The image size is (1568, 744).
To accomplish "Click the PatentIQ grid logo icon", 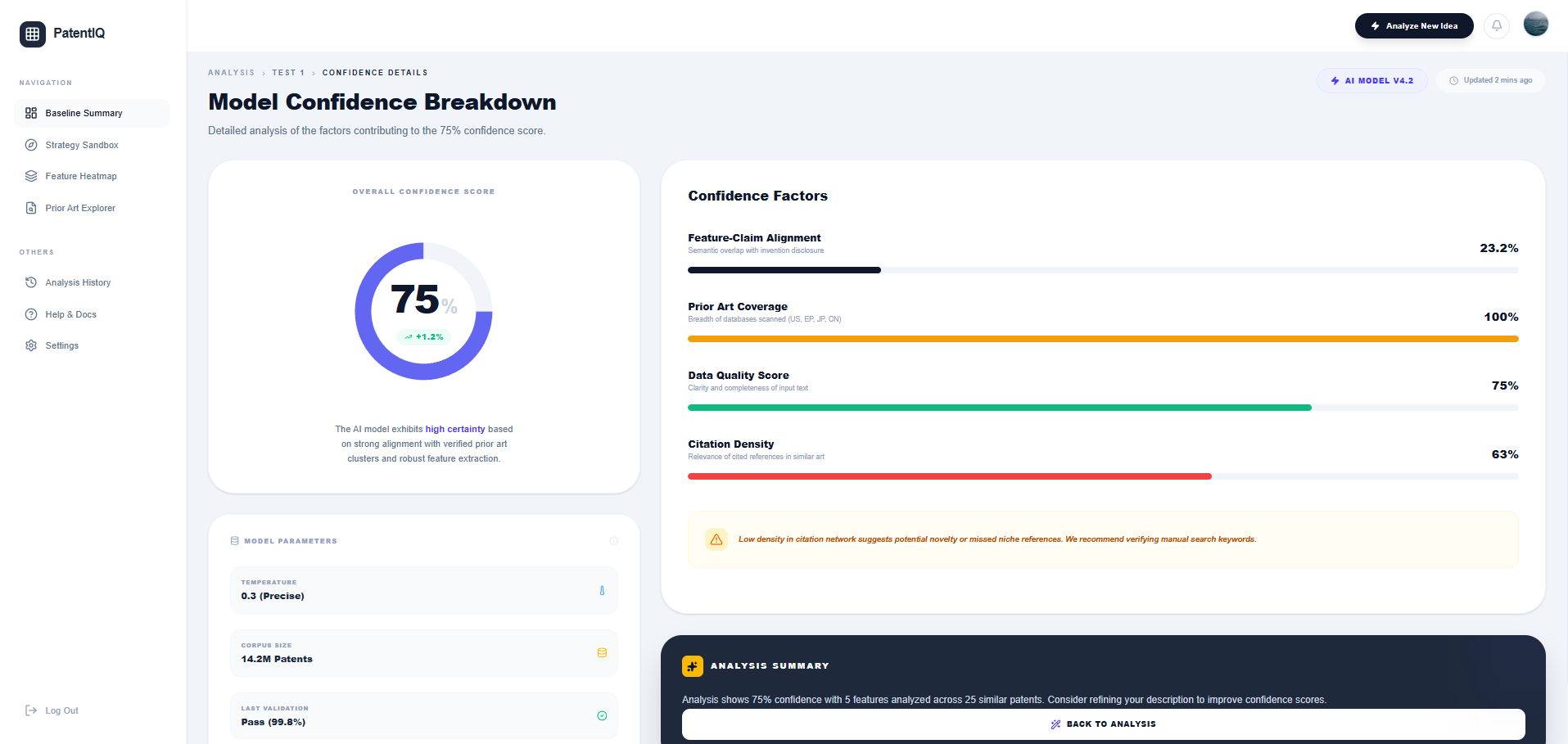I will pyautogui.click(x=33, y=34).
